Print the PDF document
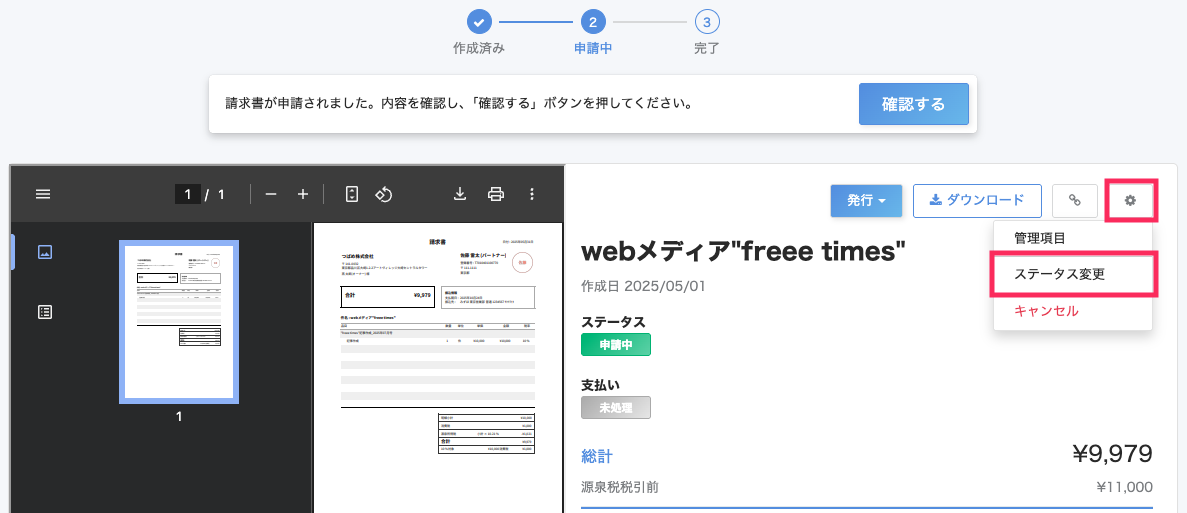1187x513 pixels. [496, 194]
